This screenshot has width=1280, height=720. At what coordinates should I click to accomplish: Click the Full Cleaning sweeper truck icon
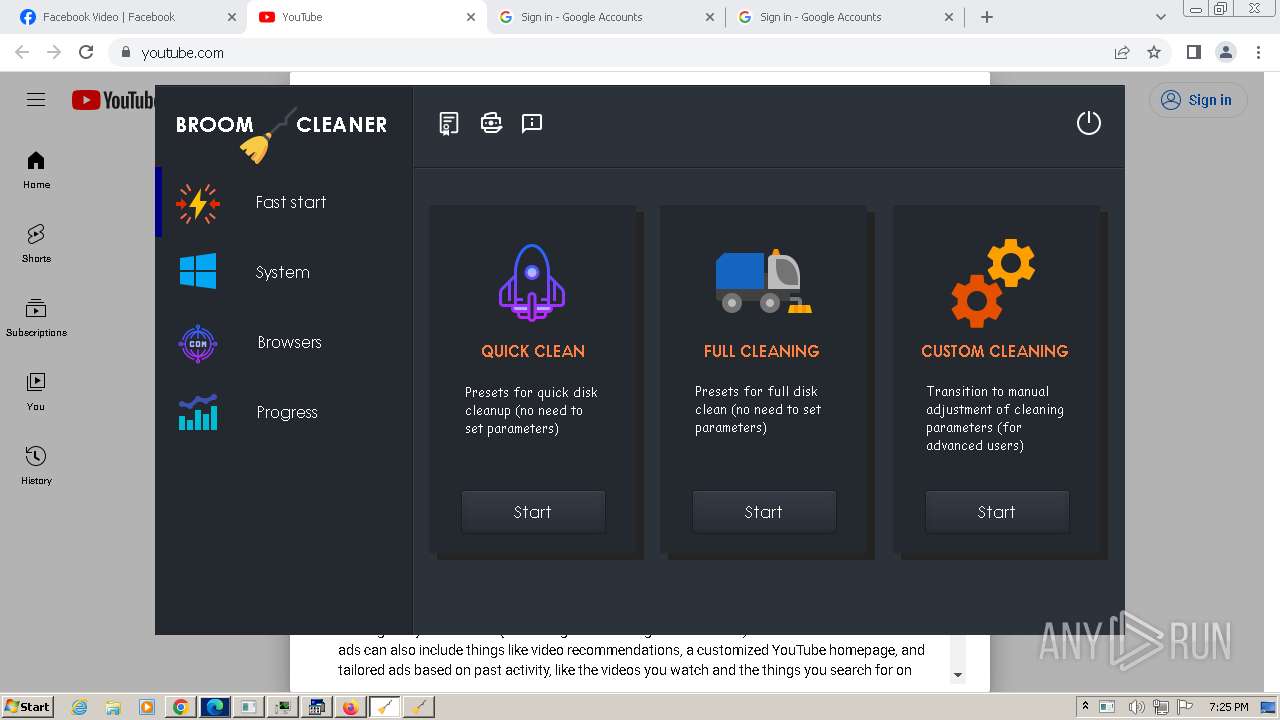(763, 282)
